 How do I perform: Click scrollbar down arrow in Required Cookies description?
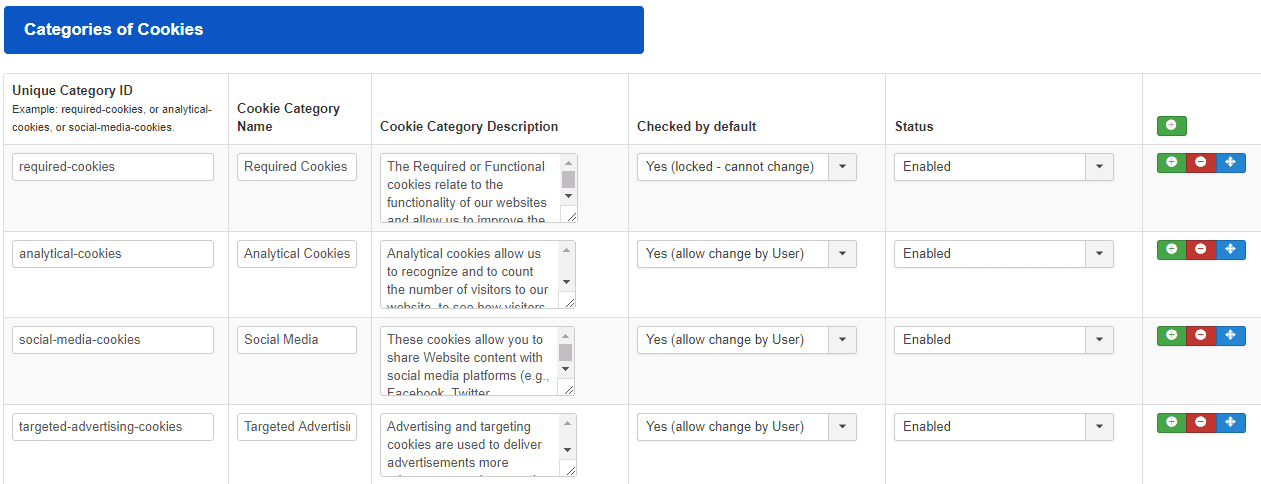(568, 196)
